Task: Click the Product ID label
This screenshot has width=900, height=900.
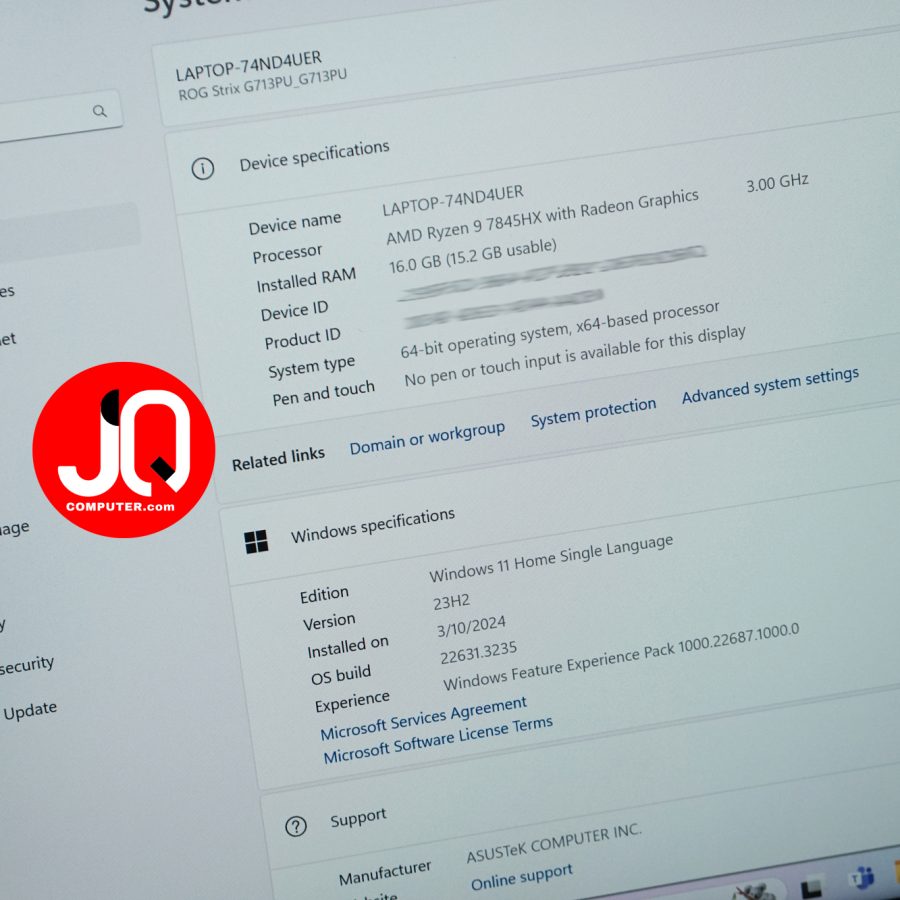Action: pyautogui.click(x=302, y=339)
